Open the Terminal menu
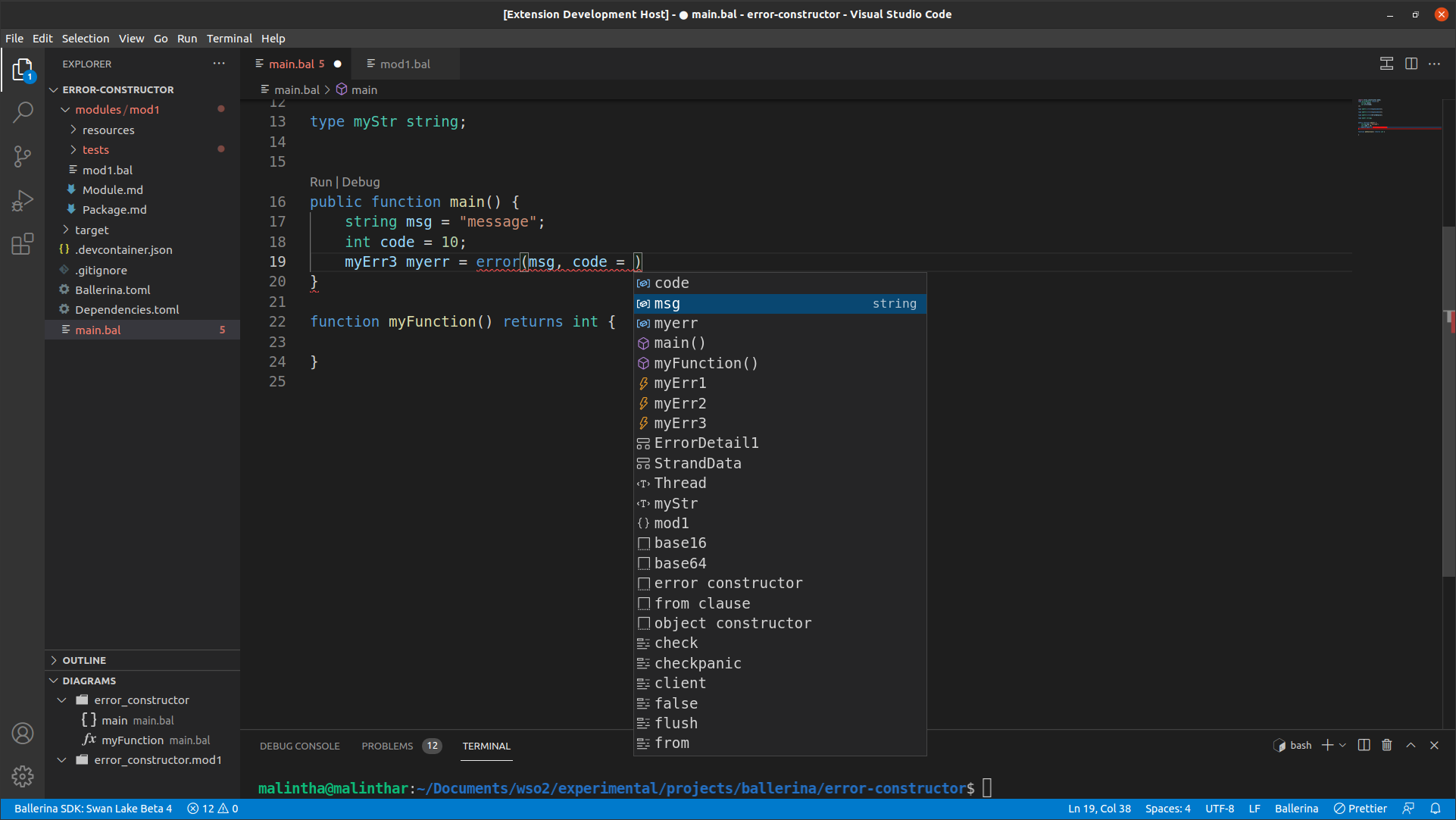The height and width of the screenshot is (820, 1456). (229, 38)
